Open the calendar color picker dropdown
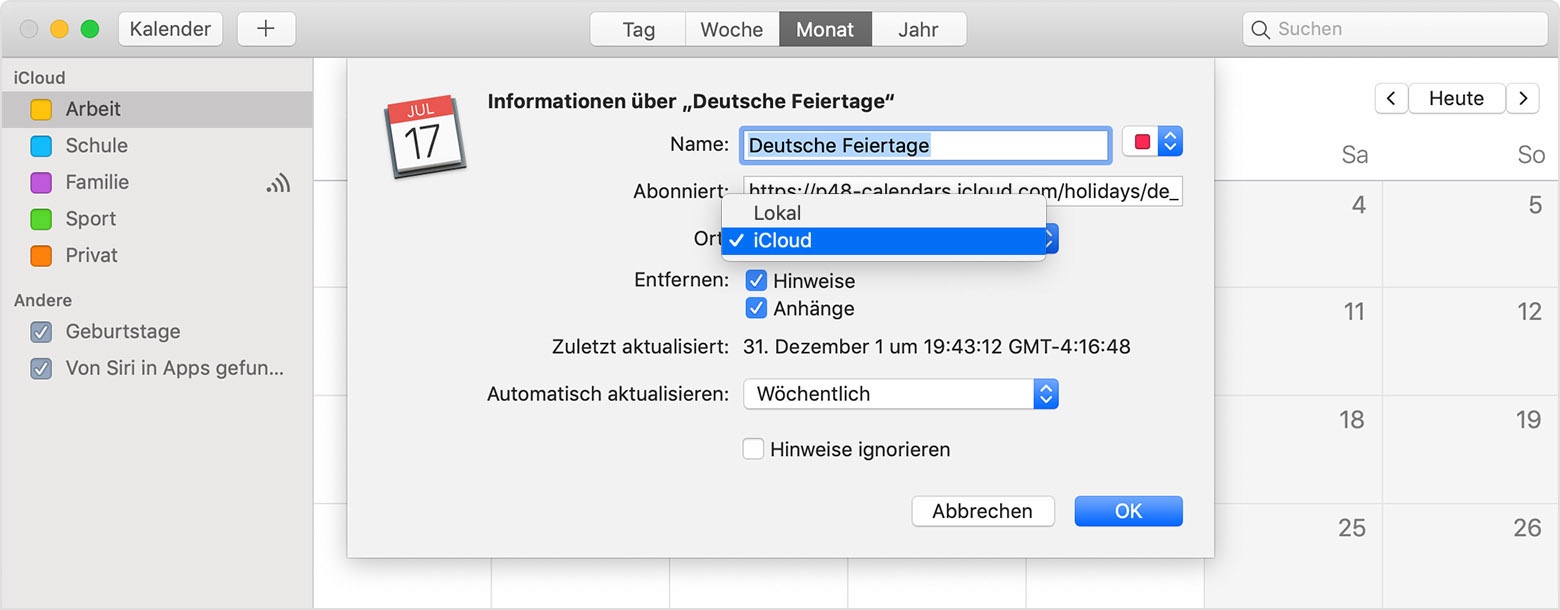This screenshot has width=1560, height=610. point(1152,142)
